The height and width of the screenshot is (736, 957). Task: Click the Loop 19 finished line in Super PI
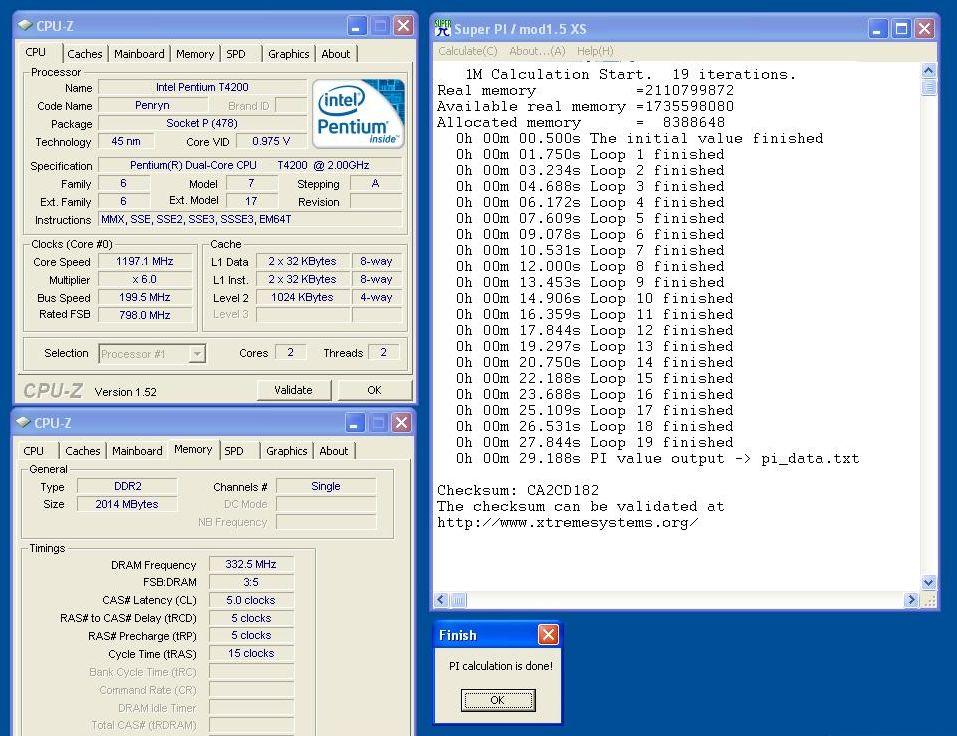tap(594, 442)
